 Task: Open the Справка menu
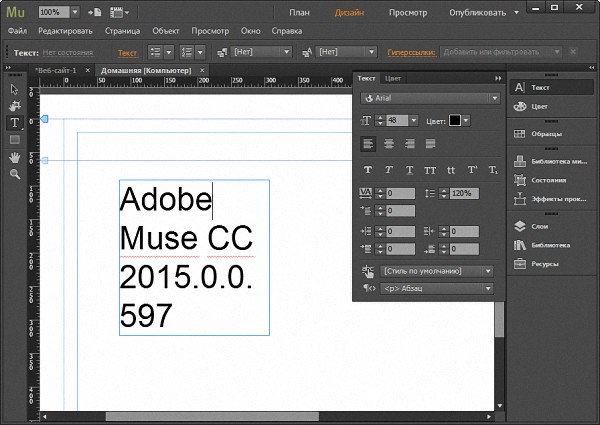(x=287, y=31)
